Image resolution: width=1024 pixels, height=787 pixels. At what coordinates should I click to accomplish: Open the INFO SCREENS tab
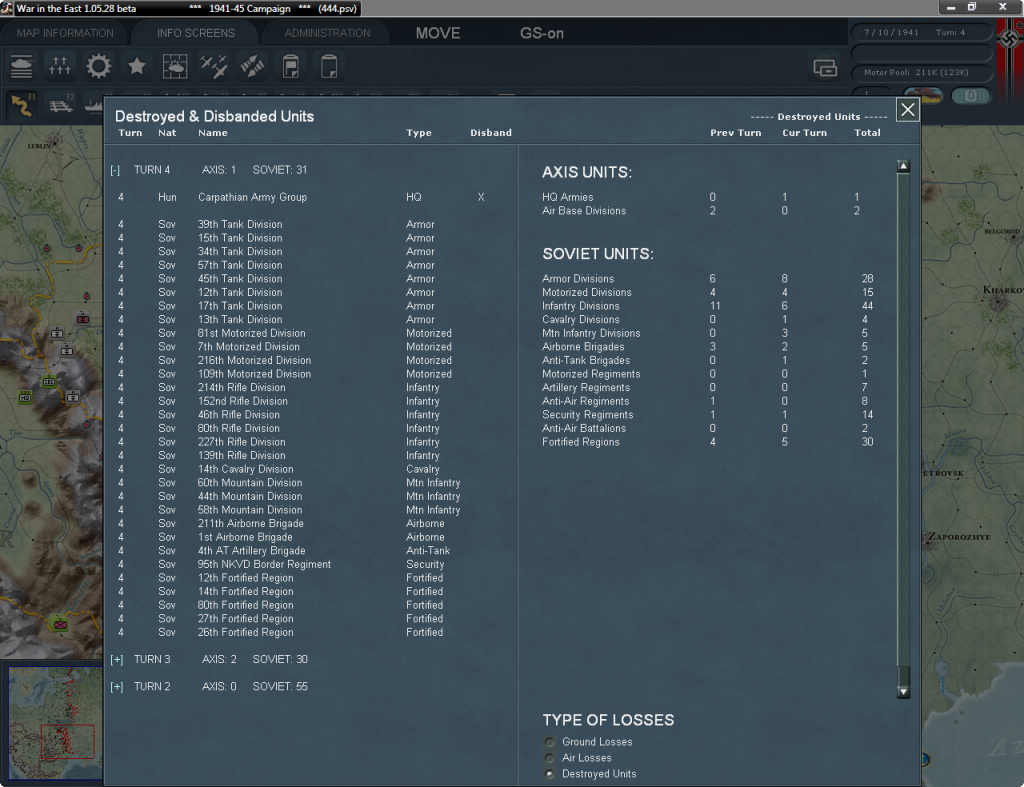(195, 33)
